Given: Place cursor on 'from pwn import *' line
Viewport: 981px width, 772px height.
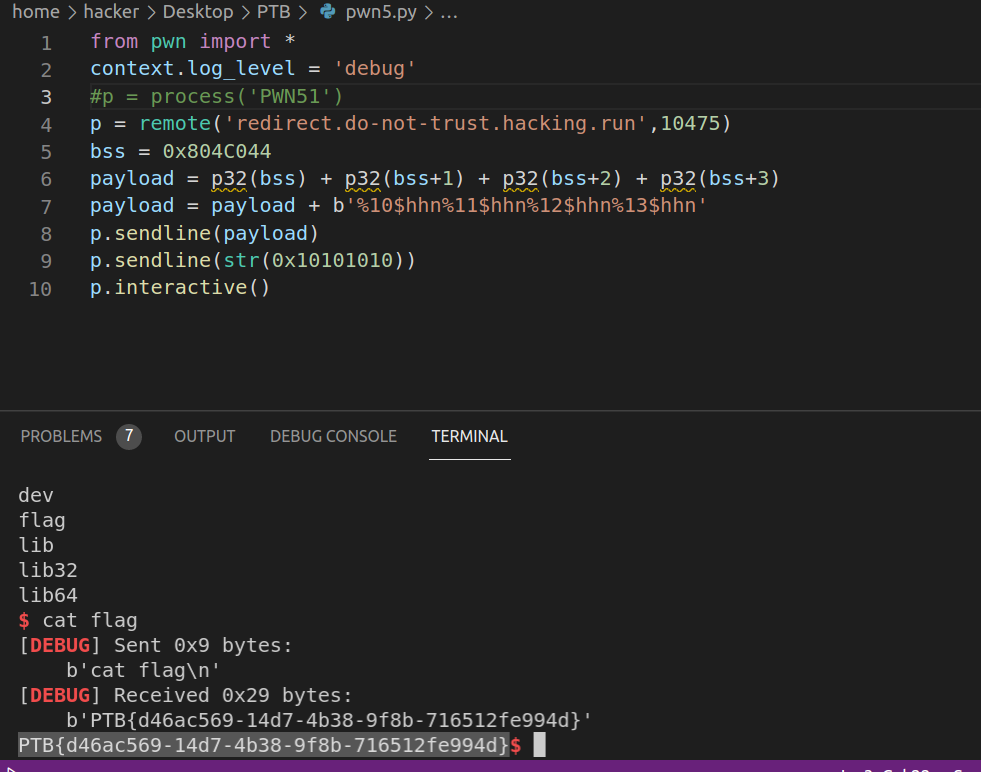Looking at the screenshot, I should (x=193, y=41).
